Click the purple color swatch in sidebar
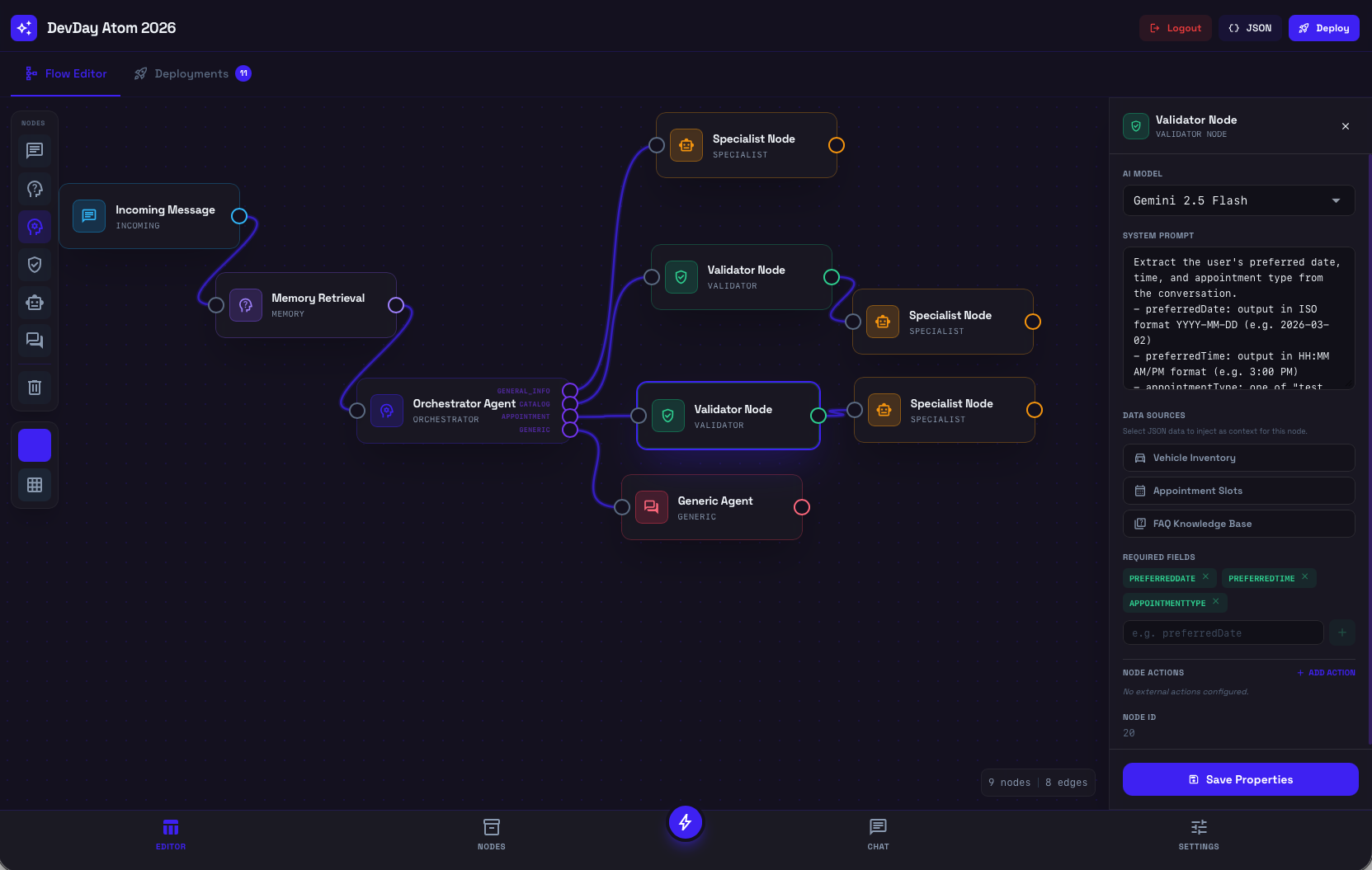 (x=35, y=445)
